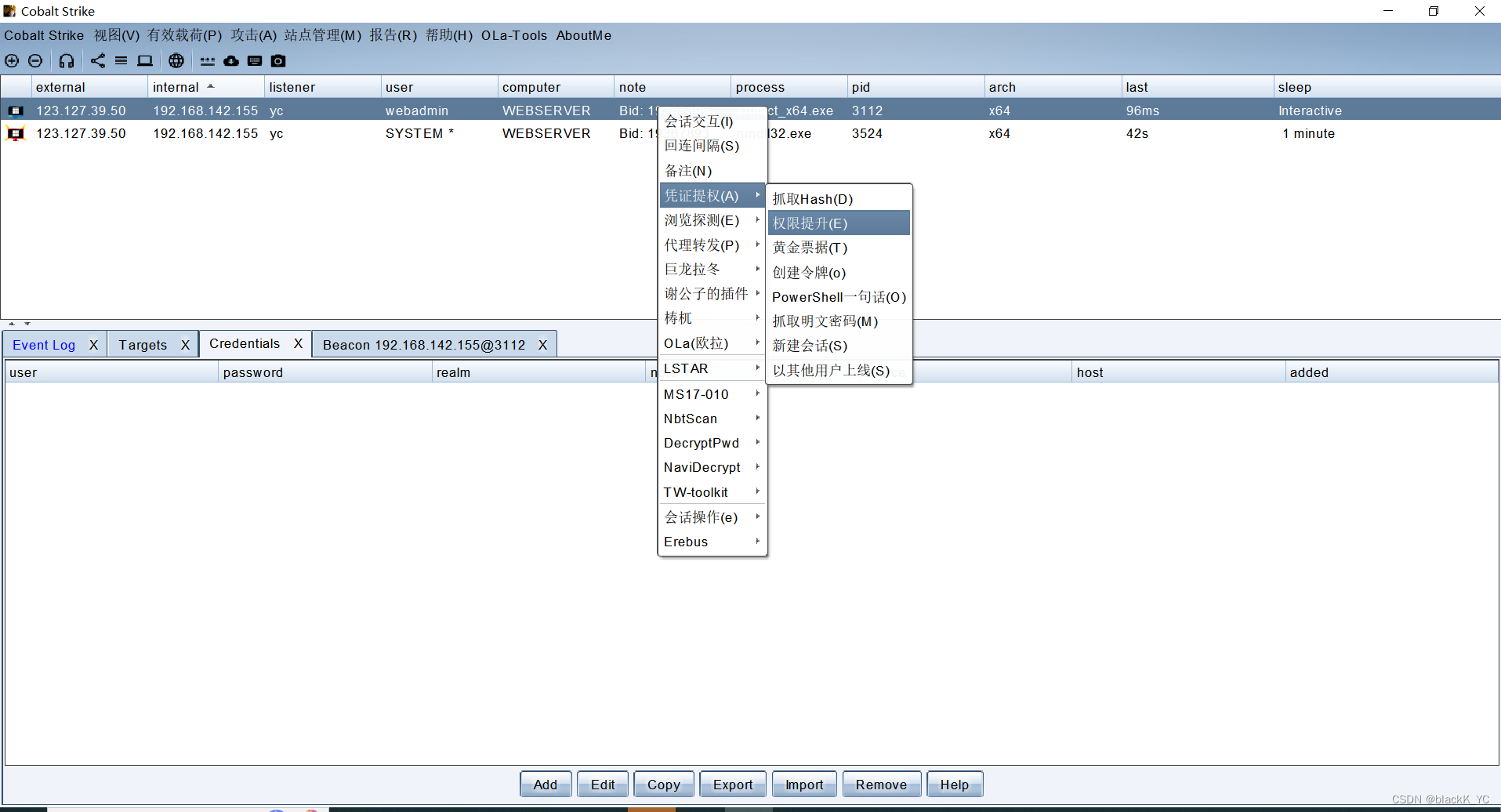Viewport: 1501px width, 812px height.
Task: Expand the 浏览探测(E) submenu
Action: coord(712,220)
